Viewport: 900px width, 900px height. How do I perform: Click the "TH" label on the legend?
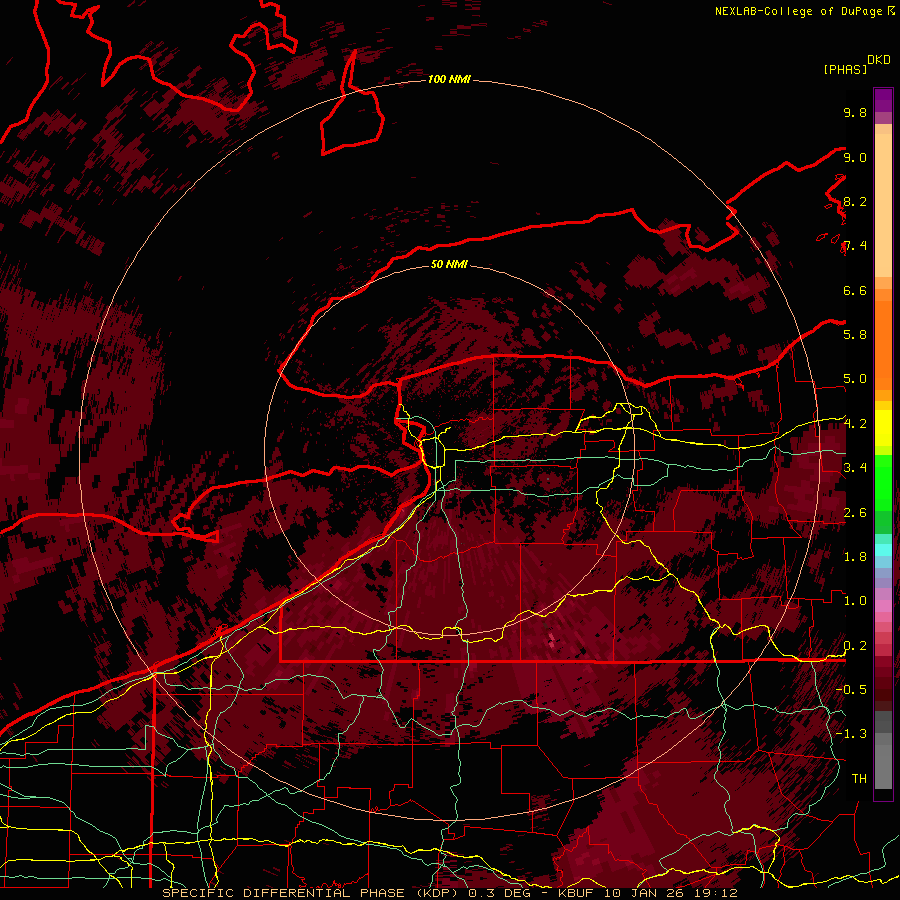pos(859,778)
